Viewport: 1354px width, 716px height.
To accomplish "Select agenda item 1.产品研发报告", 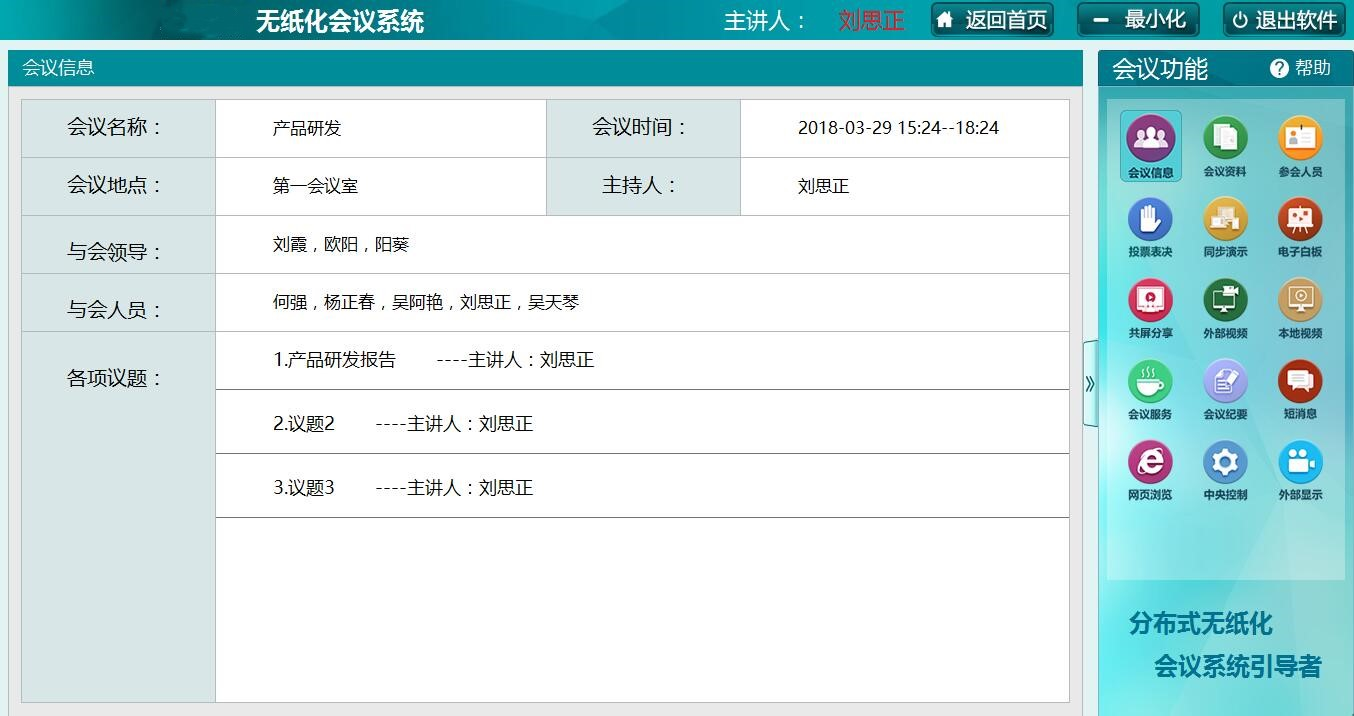I will [335, 360].
